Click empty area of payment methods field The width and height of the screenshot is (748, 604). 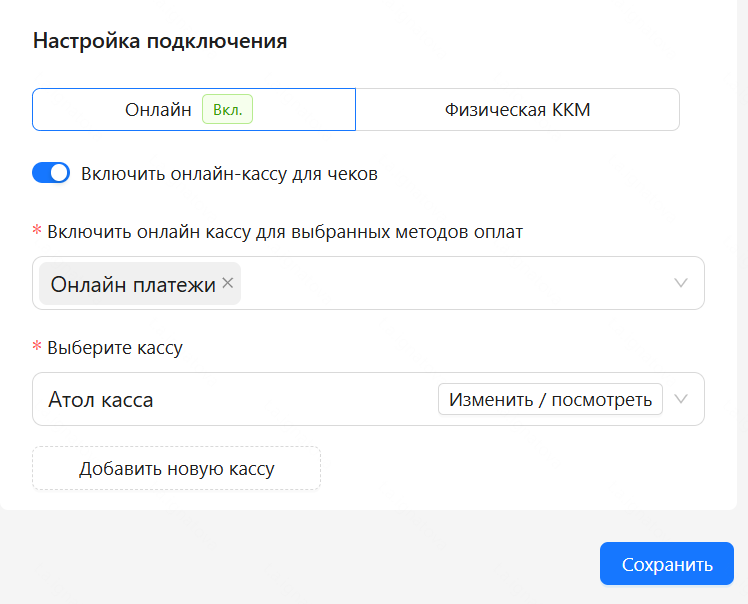tap(453, 283)
